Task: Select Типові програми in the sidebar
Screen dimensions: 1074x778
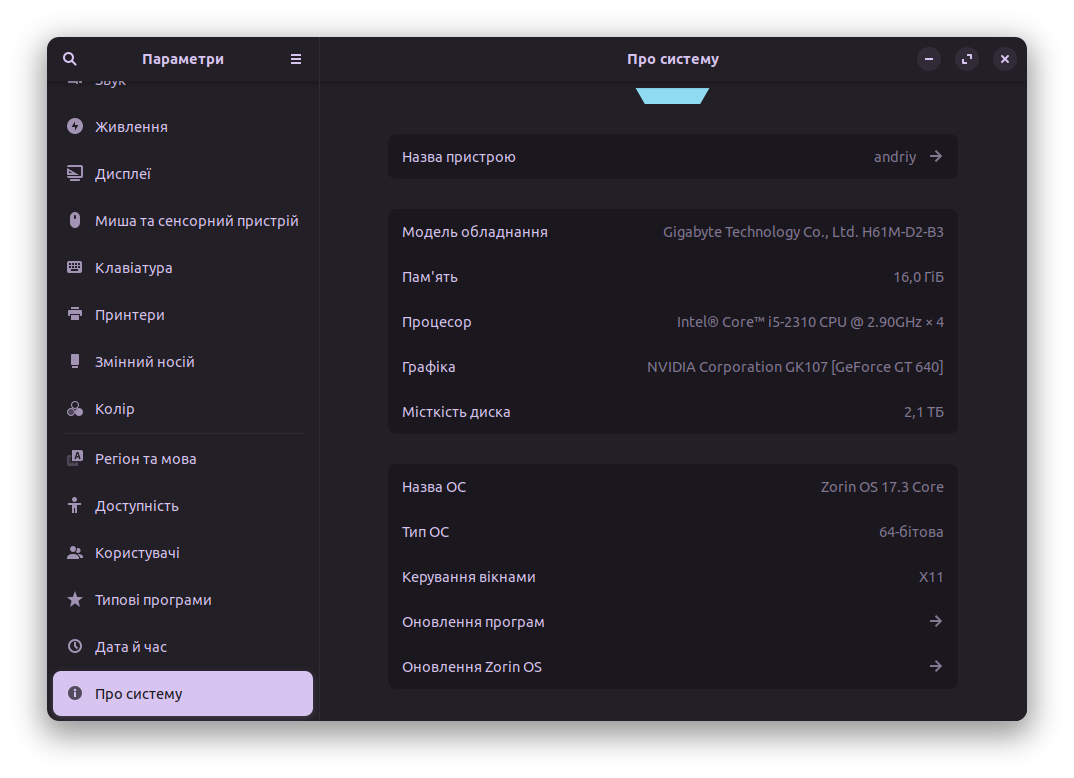Action: [153, 600]
